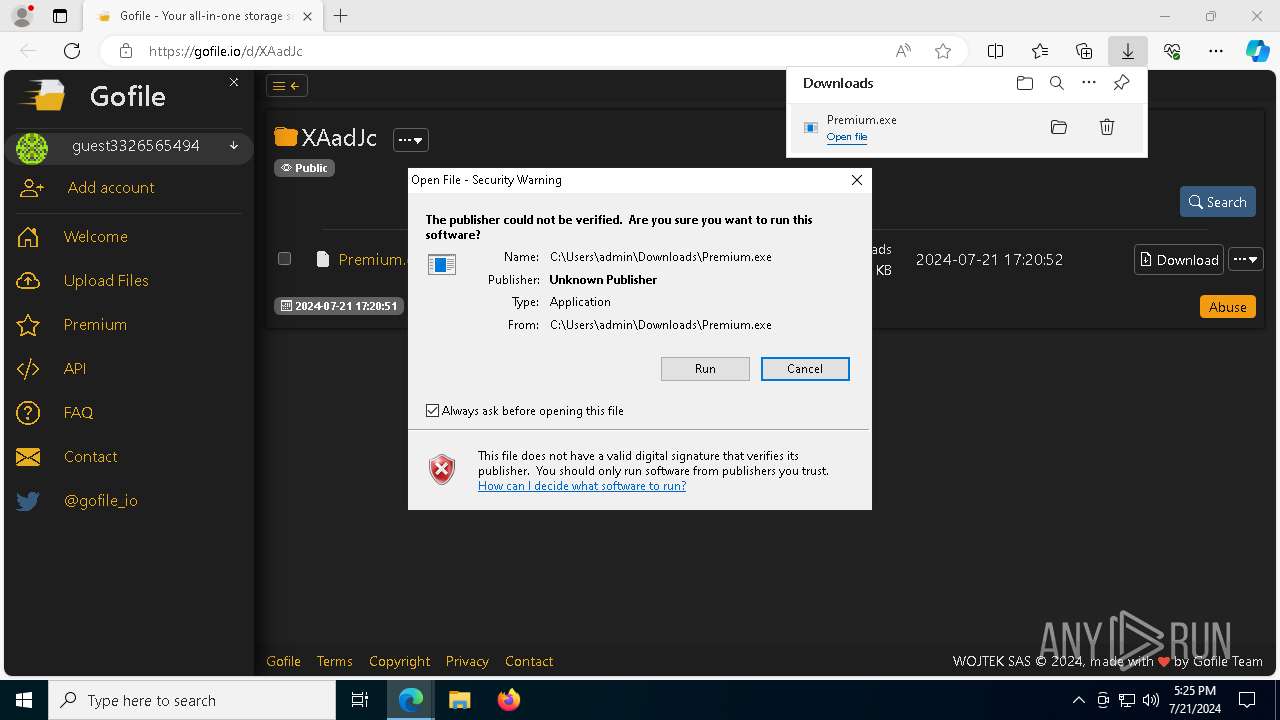This screenshot has height=720, width=1280.
Task: Open file link under Premium.exe
Action: (x=847, y=137)
